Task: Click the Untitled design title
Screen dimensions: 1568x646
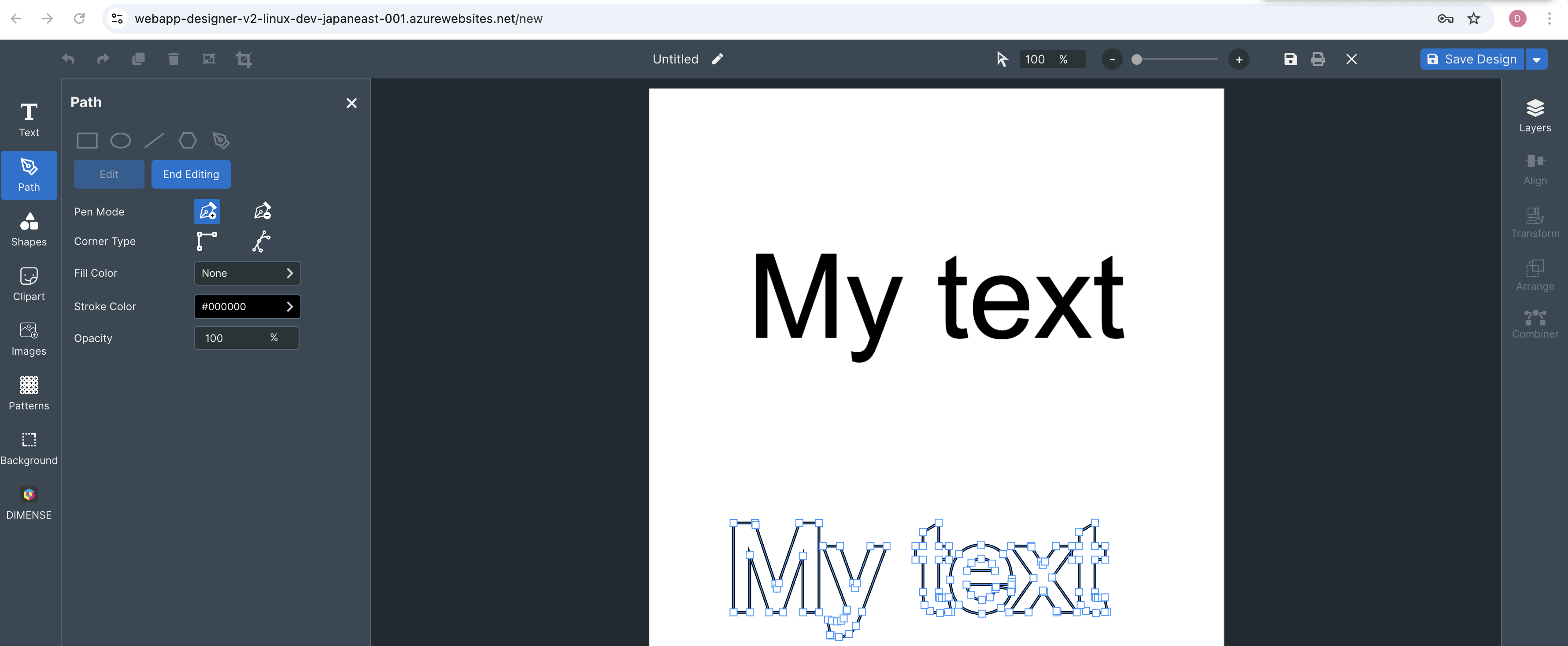Action: (x=676, y=59)
